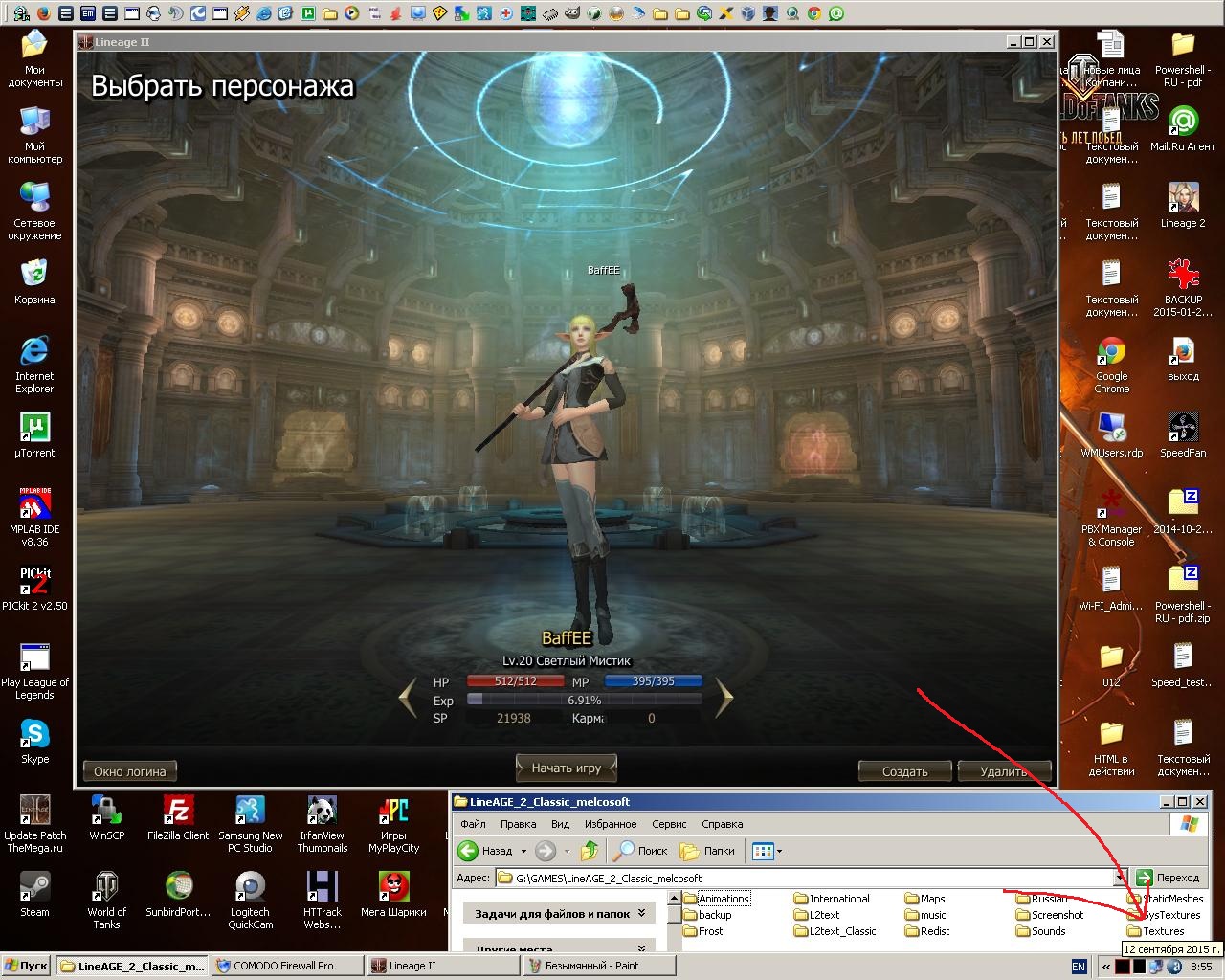The height and width of the screenshot is (980, 1225).
Task: Click Удалить character button
Action: tap(1003, 771)
